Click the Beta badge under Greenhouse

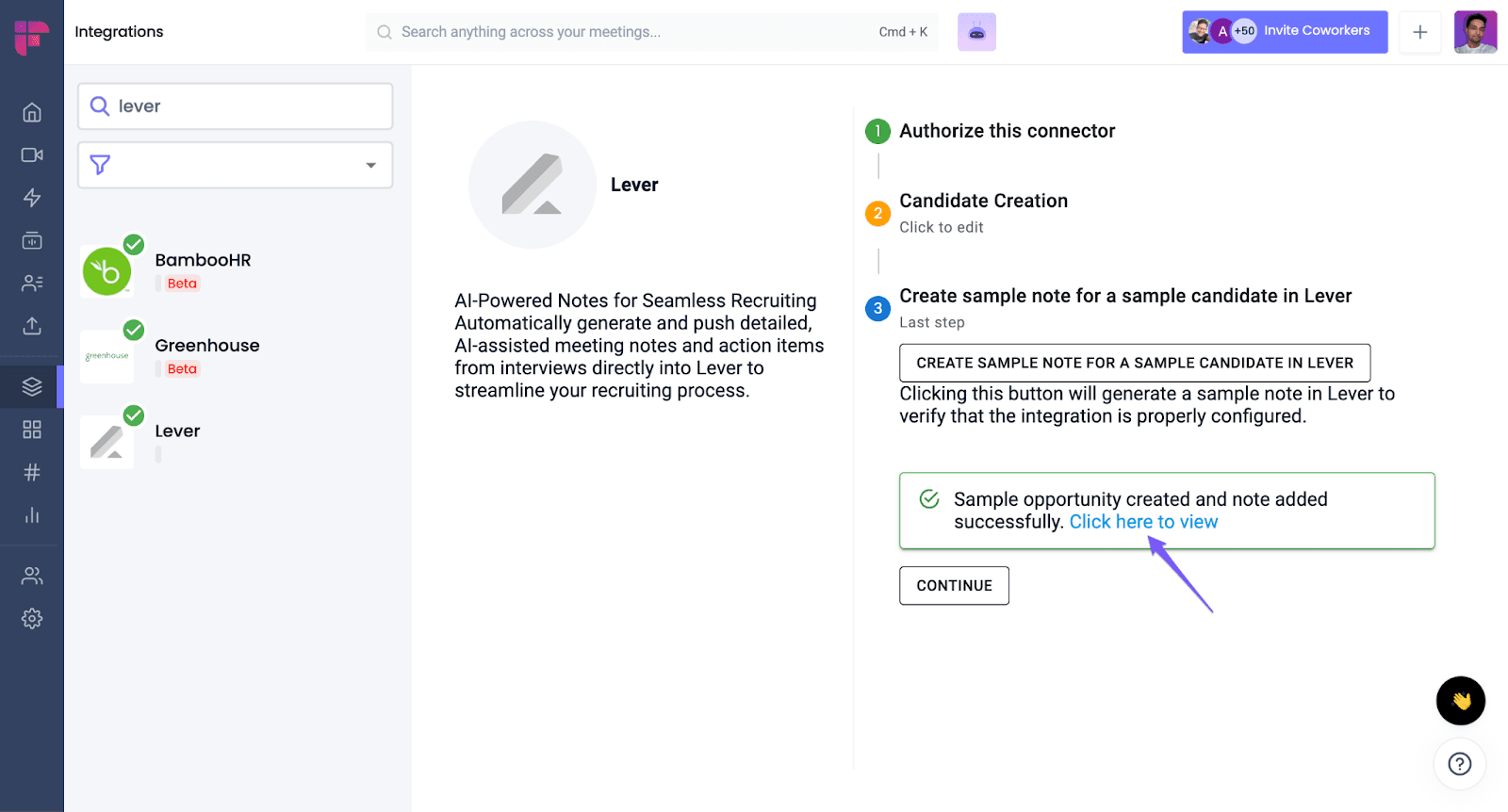tap(182, 369)
